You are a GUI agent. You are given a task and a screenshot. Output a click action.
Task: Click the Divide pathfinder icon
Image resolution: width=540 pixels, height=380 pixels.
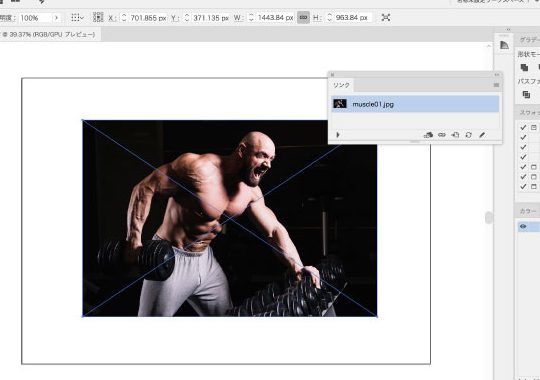(526, 94)
